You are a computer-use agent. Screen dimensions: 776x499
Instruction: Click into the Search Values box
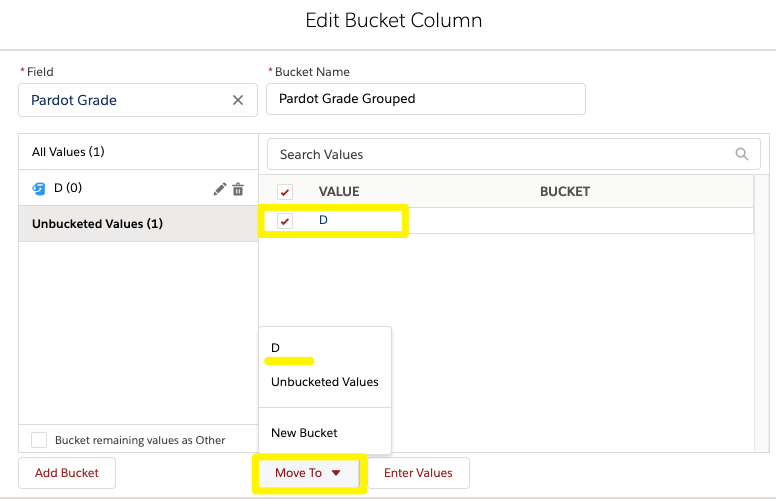pos(500,154)
